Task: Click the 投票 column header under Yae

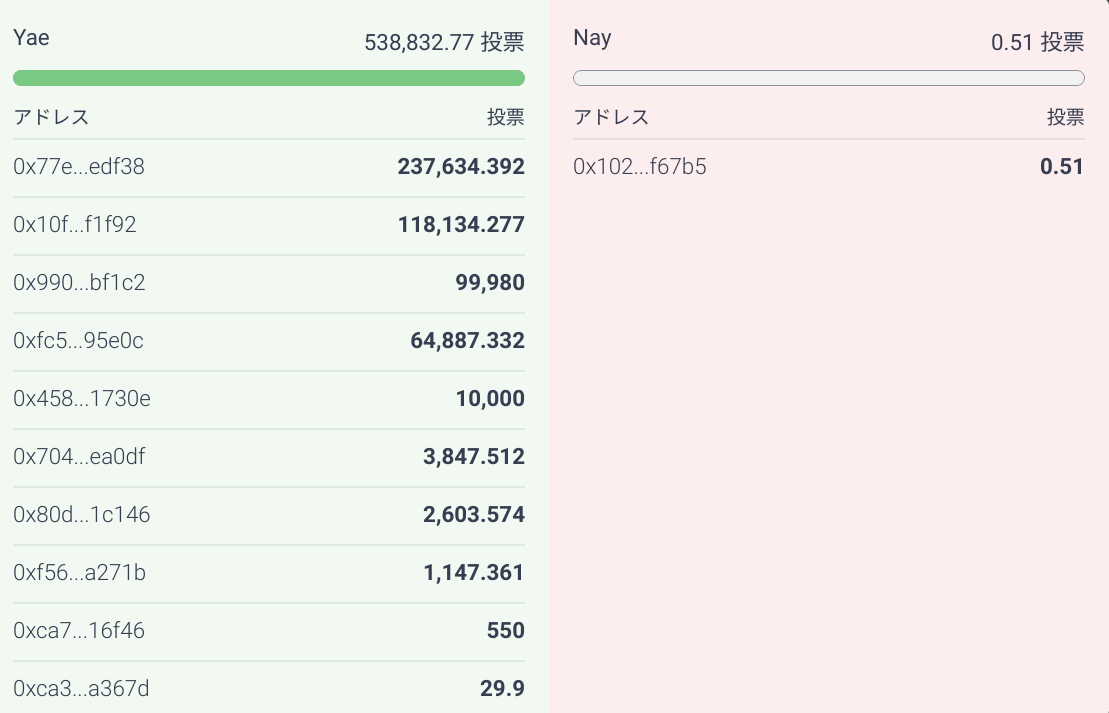Action: (506, 117)
